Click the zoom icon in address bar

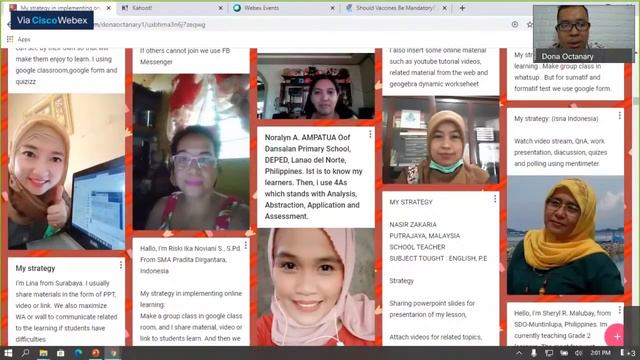(515, 24)
